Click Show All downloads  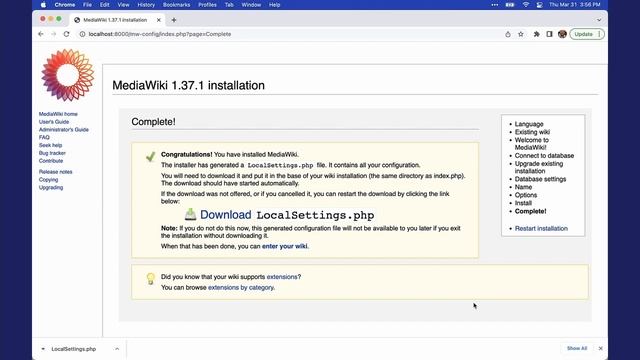click(577, 349)
